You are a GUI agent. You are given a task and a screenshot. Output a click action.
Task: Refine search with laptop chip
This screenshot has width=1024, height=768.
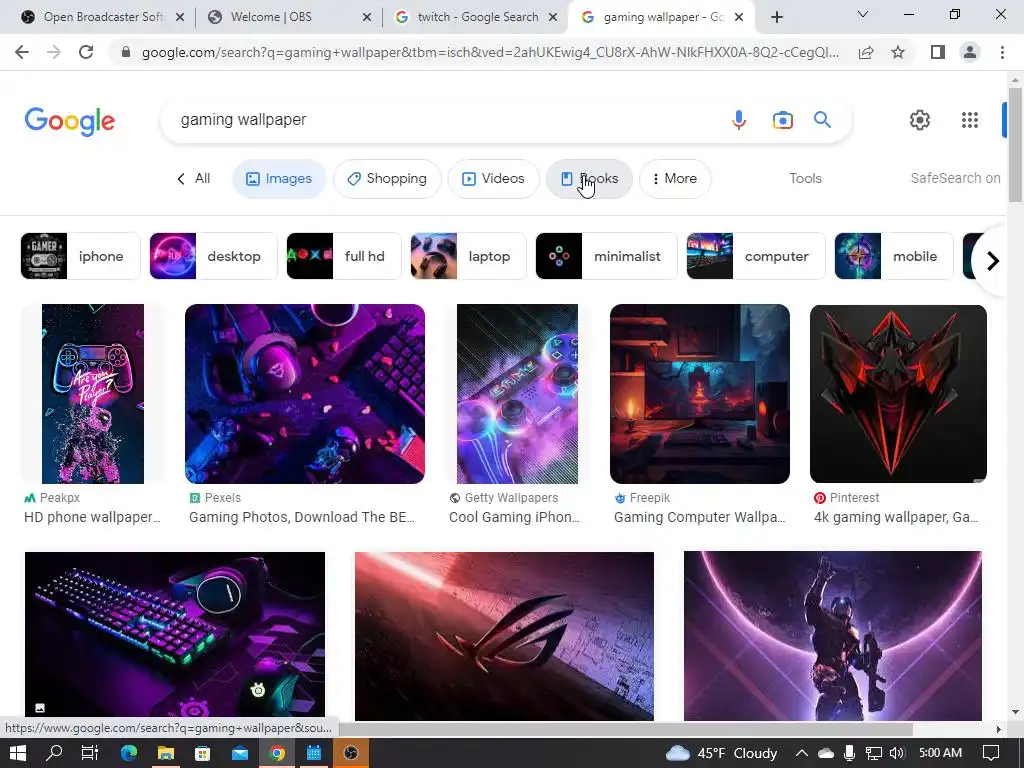tap(468, 256)
